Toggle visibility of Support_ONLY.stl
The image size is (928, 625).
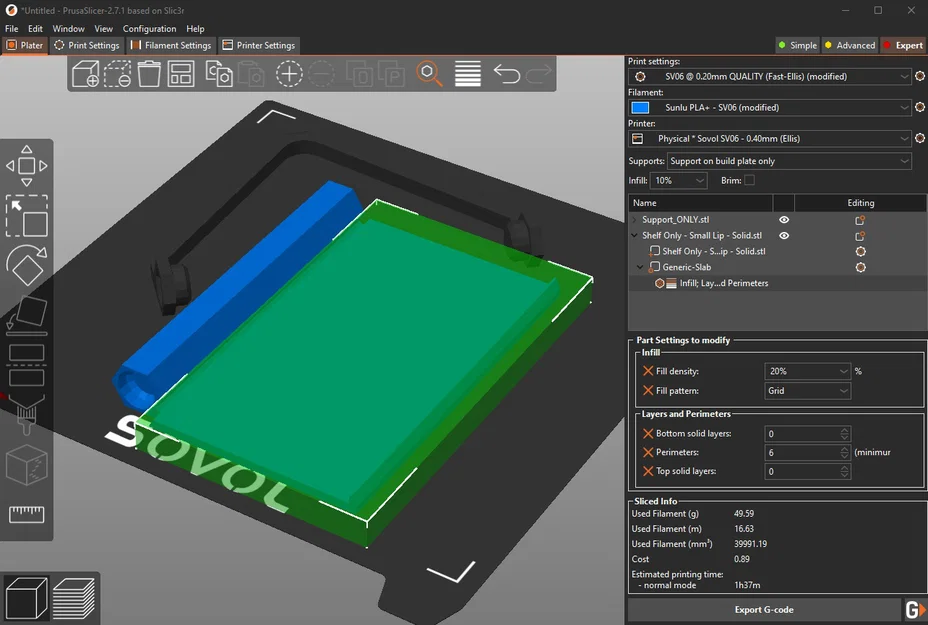[784, 220]
